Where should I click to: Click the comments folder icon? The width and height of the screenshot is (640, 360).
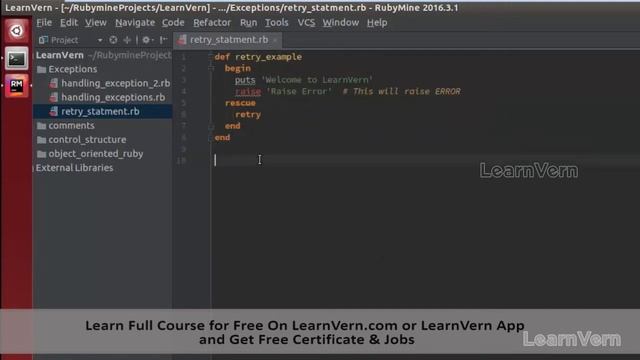click(41, 126)
